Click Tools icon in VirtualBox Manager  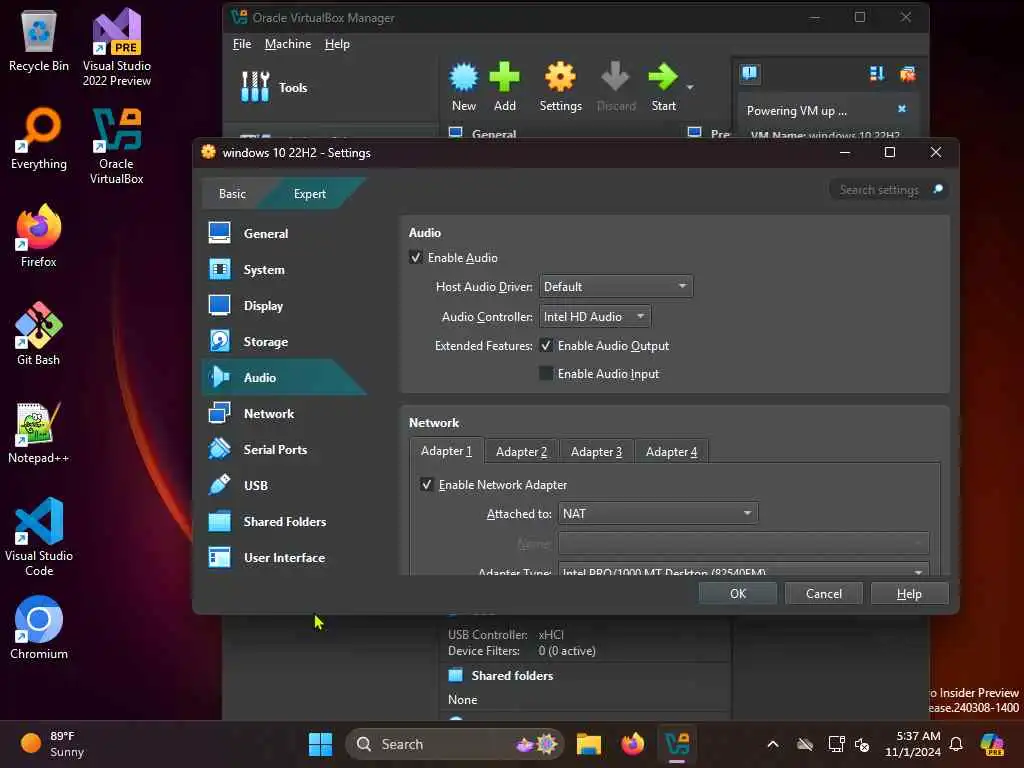pos(255,87)
